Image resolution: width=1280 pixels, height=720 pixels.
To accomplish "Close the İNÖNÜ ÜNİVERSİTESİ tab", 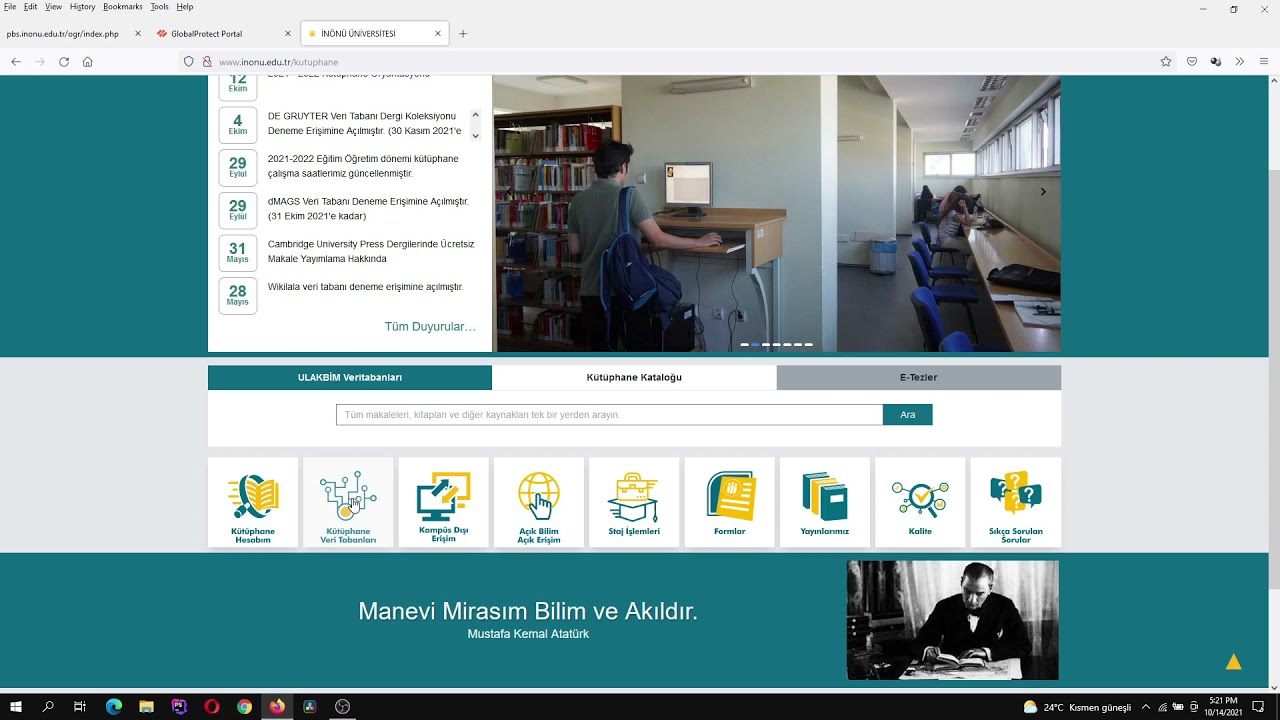I will point(438,34).
